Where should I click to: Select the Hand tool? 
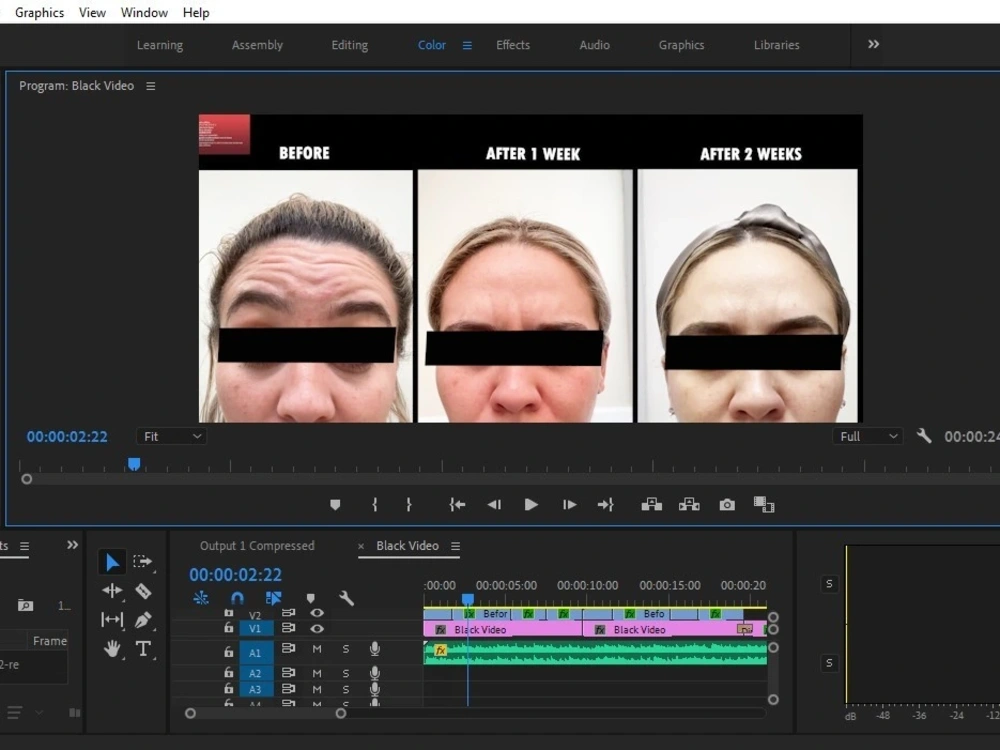point(112,649)
